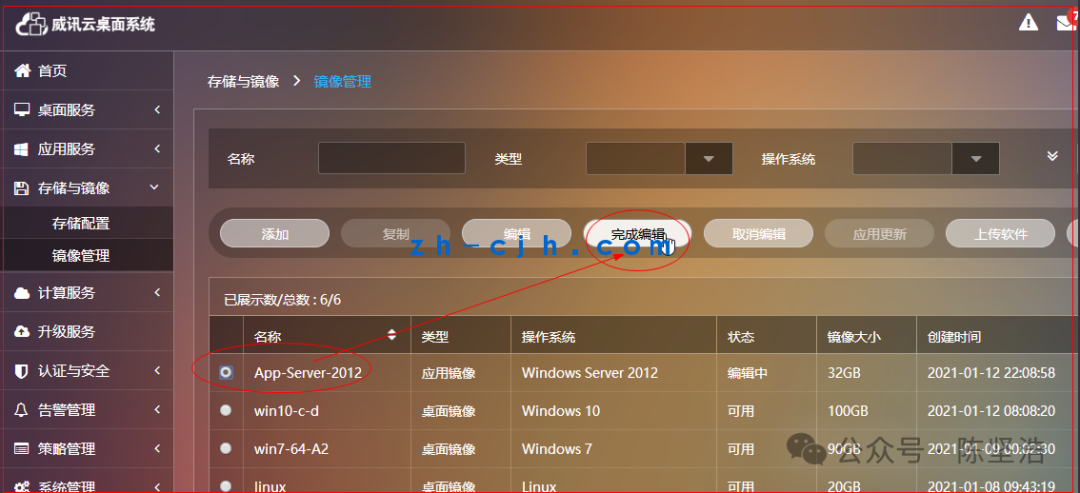Screen dimensions: 1080x493
Task: Open 存储配置 submenu item
Action: pos(81,224)
